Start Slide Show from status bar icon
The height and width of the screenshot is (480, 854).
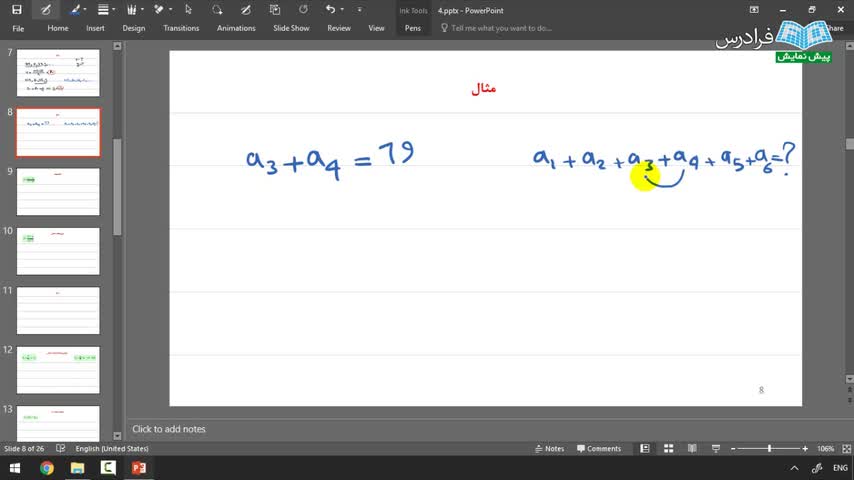[716, 448]
